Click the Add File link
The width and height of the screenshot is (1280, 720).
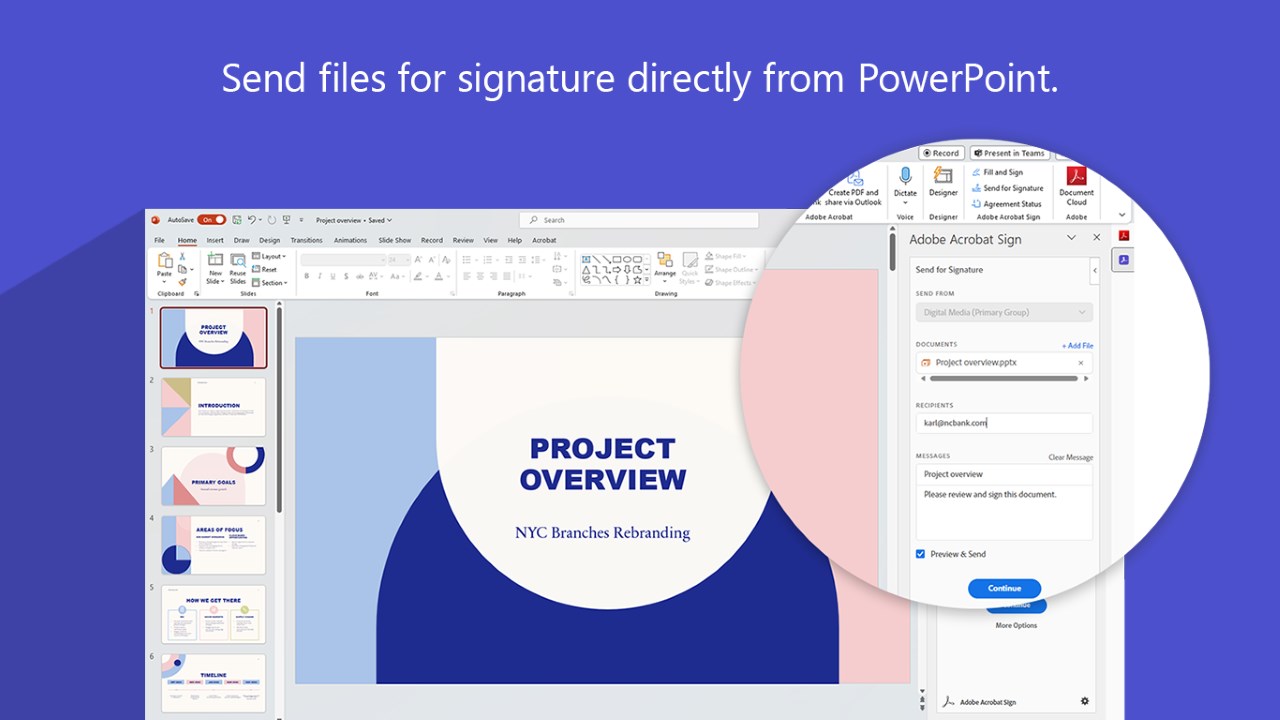[1078, 345]
